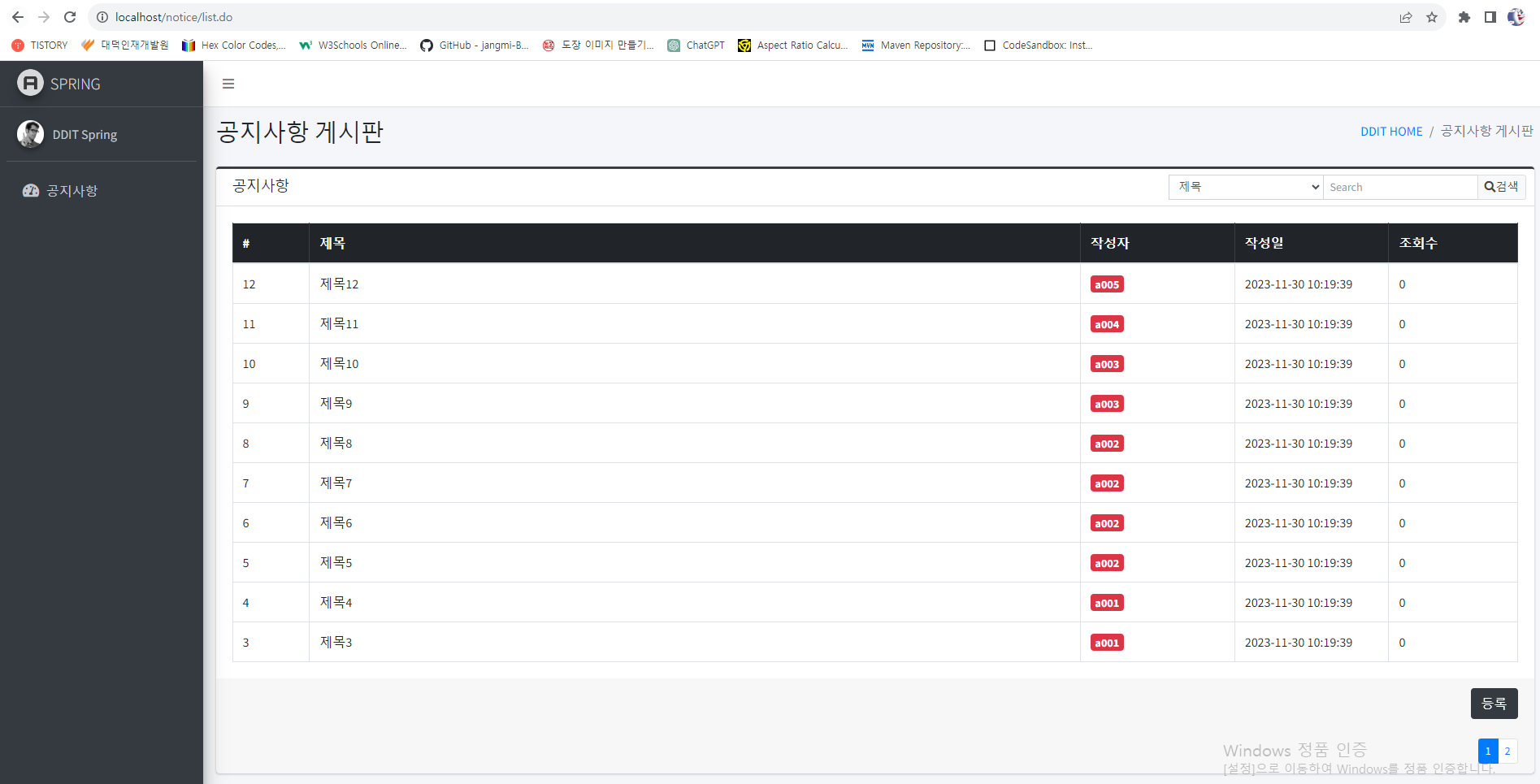Open ChatGPT bookmark
This screenshot has height=784, width=1540.
coord(696,45)
